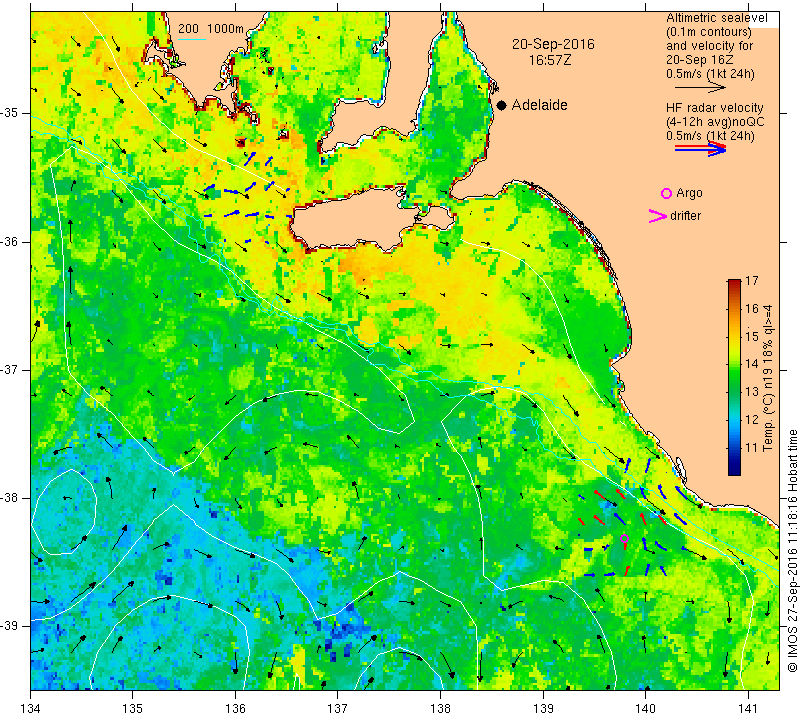Click the -39 latitude axis label
800x720 pixels.
(10, 626)
